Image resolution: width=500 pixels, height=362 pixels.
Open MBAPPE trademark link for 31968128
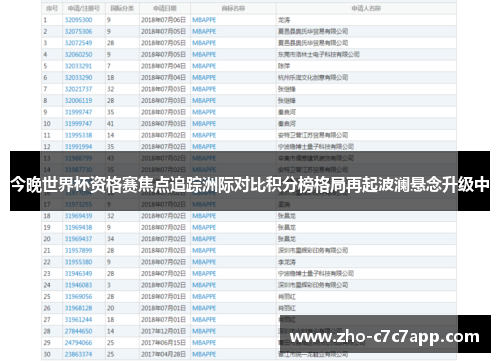click(x=204, y=308)
